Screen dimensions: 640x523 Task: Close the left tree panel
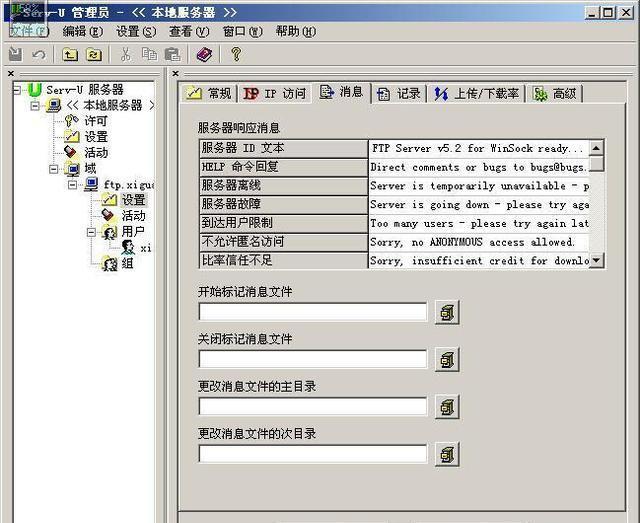click(x=11, y=73)
